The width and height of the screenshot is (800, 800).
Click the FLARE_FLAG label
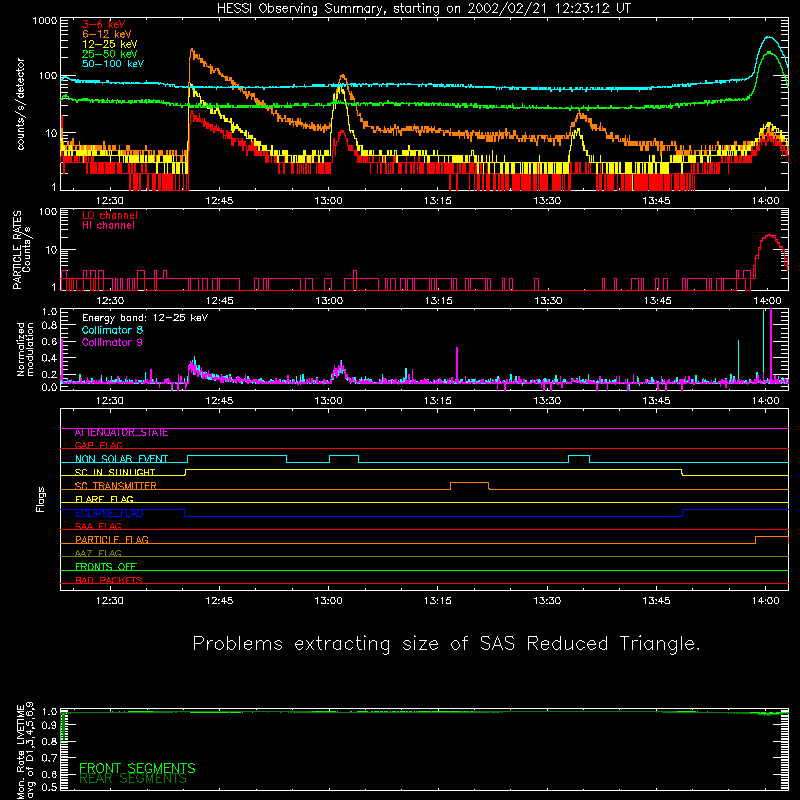(104, 499)
